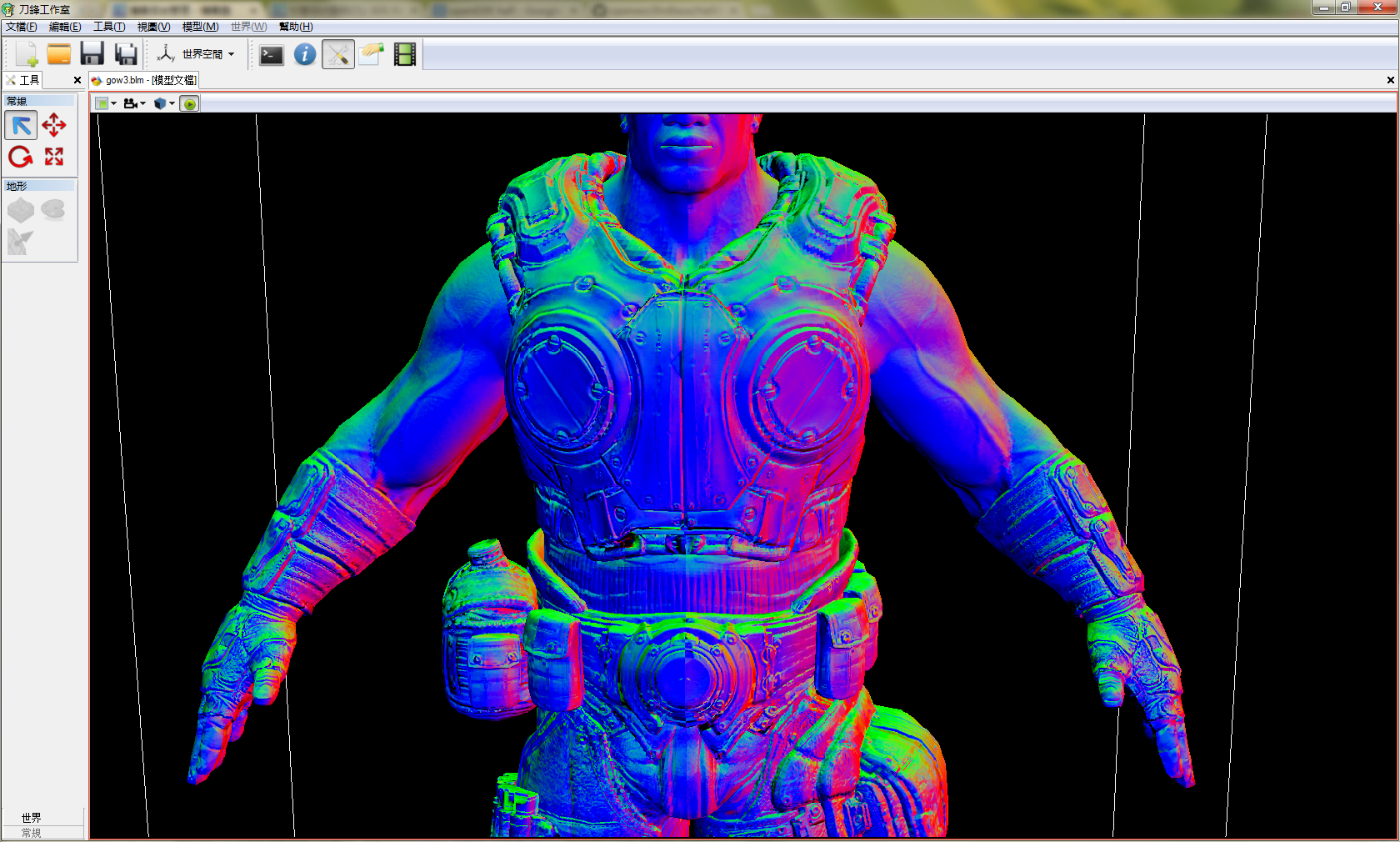This screenshot has width=1400, height=842.
Task: Open the blue cube render mode dropdown
Action: click(x=164, y=103)
